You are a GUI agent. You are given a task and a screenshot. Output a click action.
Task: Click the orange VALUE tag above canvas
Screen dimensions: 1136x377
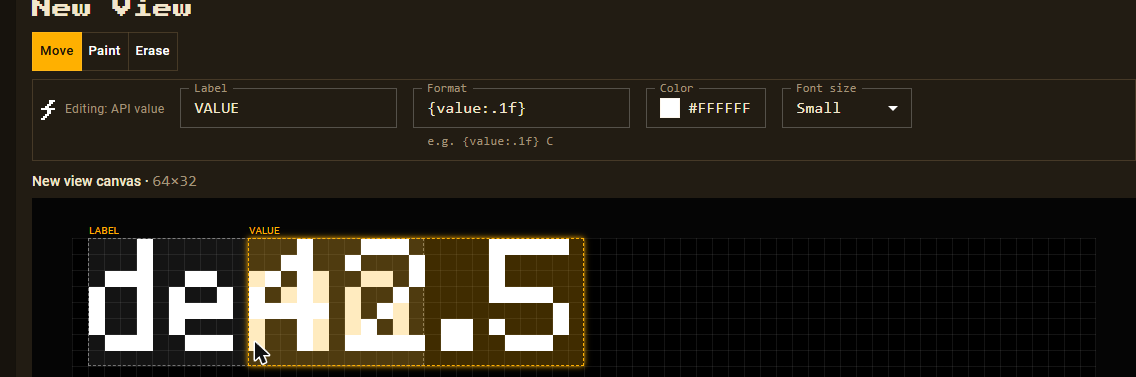[264, 231]
